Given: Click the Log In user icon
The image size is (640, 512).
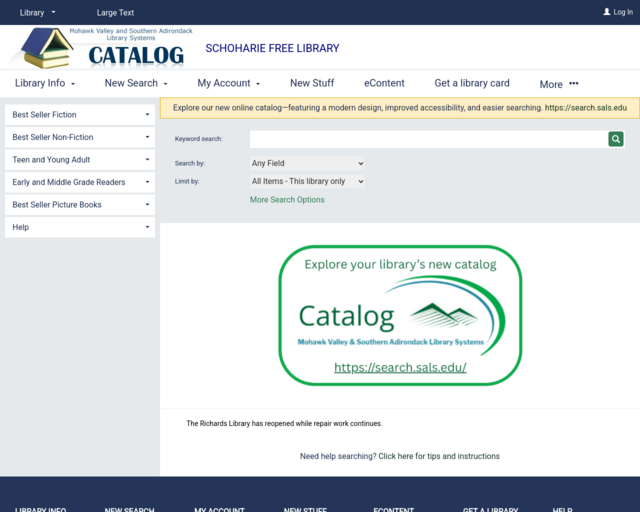Looking at the screenshot, I should [607, 12].
